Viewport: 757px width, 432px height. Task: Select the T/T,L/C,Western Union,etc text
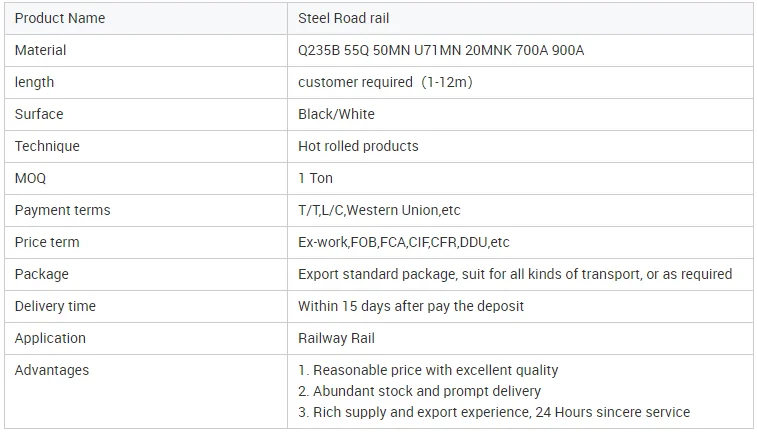(x=379, y=210)
